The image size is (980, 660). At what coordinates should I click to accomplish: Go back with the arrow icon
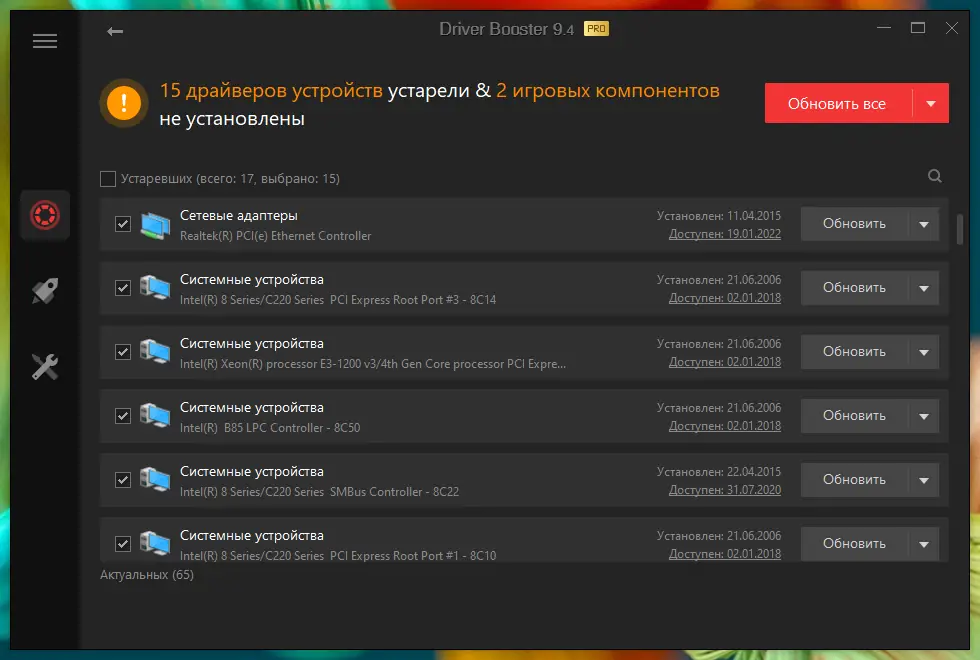[115, 31]
